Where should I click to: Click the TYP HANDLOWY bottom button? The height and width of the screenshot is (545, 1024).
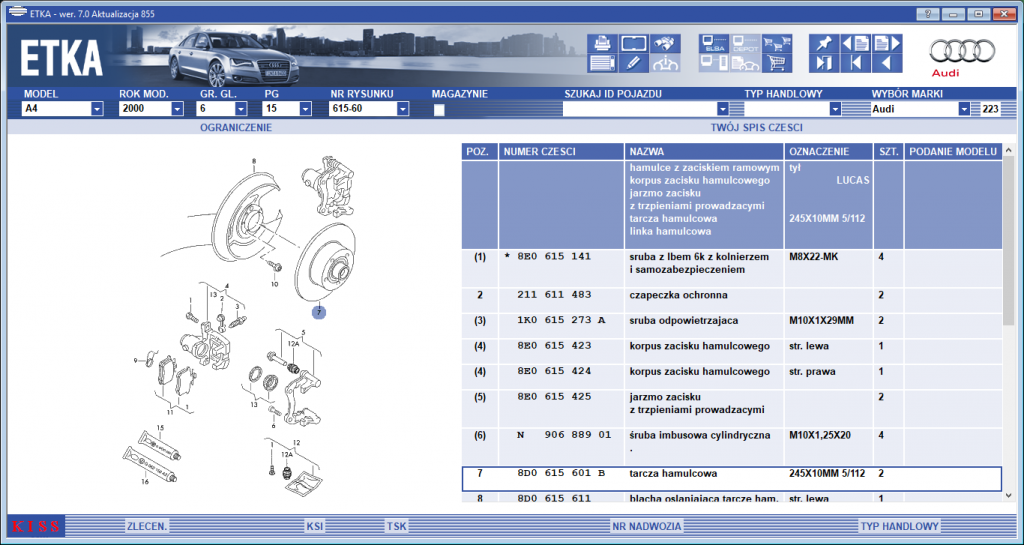(x=900, y=526)
